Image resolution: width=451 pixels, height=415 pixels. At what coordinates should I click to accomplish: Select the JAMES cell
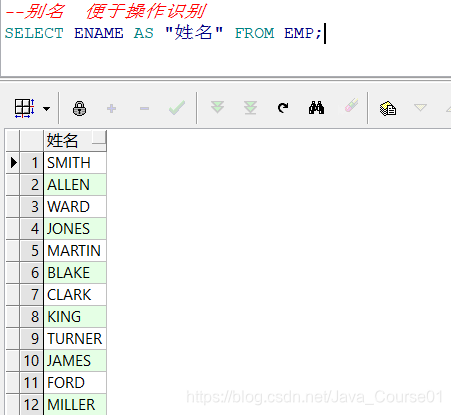point(75,361)
